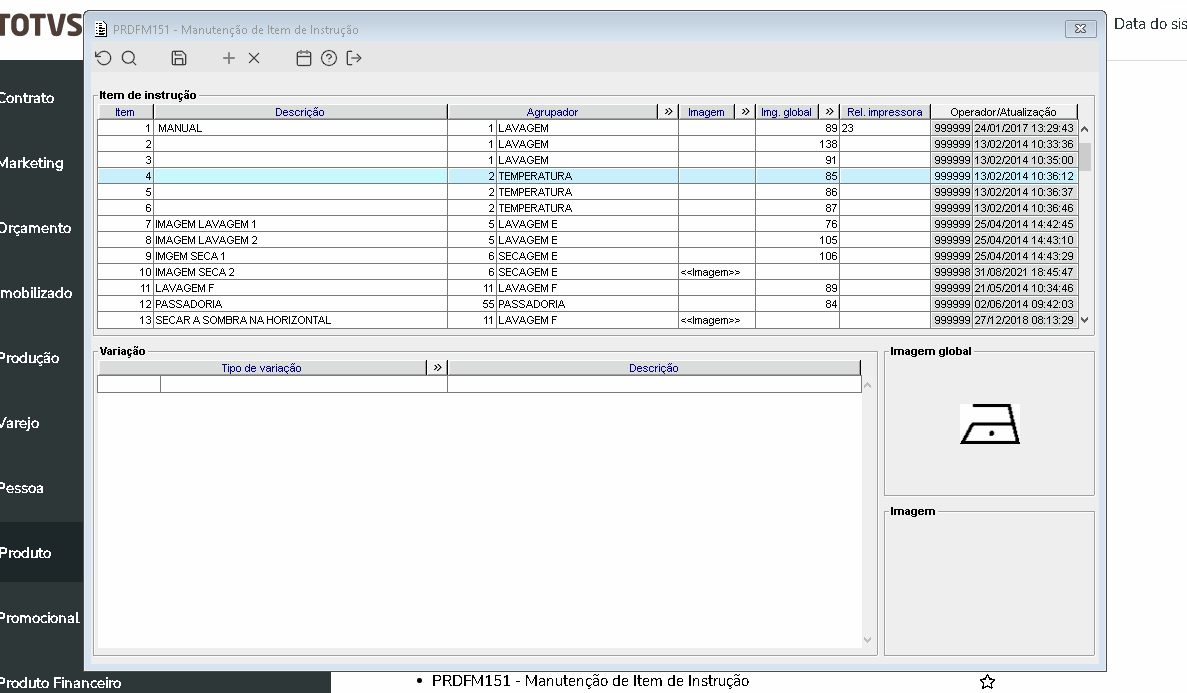Click Variação grid scroll down arrow
Viewport: 1187px width, 693px height.
coord(868,640)
